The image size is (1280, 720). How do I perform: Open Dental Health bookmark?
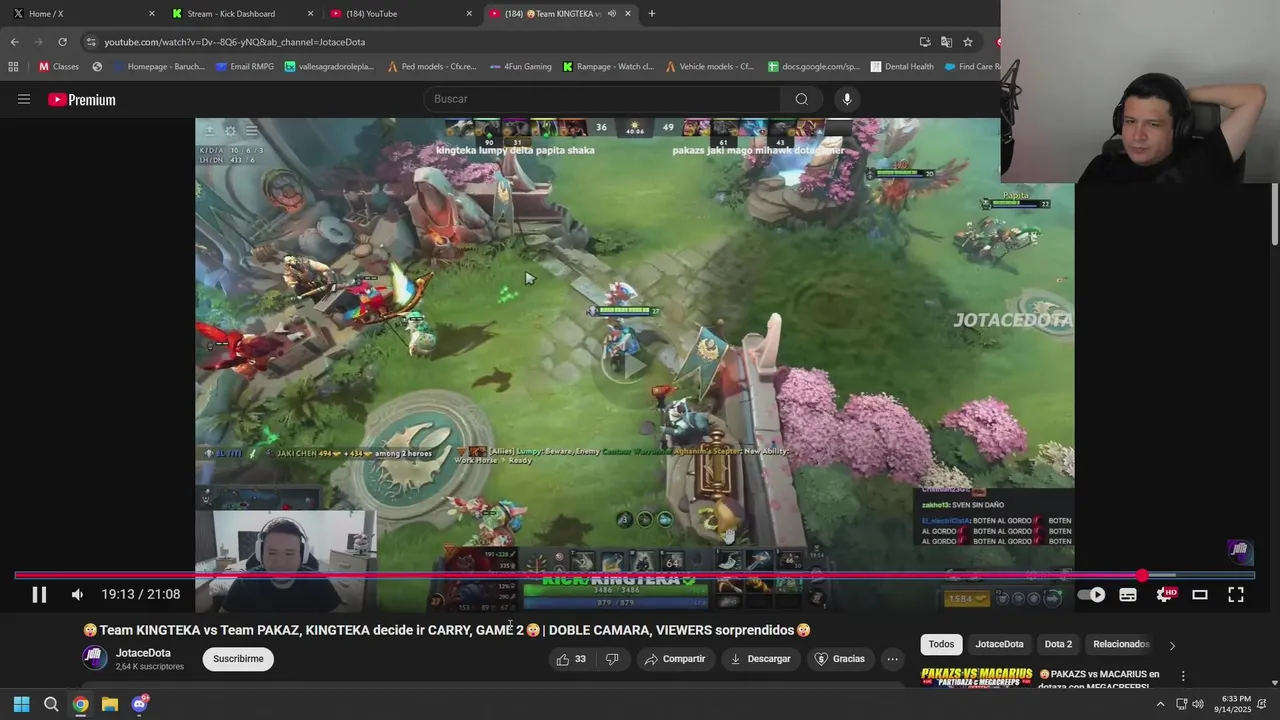point(902,67)
